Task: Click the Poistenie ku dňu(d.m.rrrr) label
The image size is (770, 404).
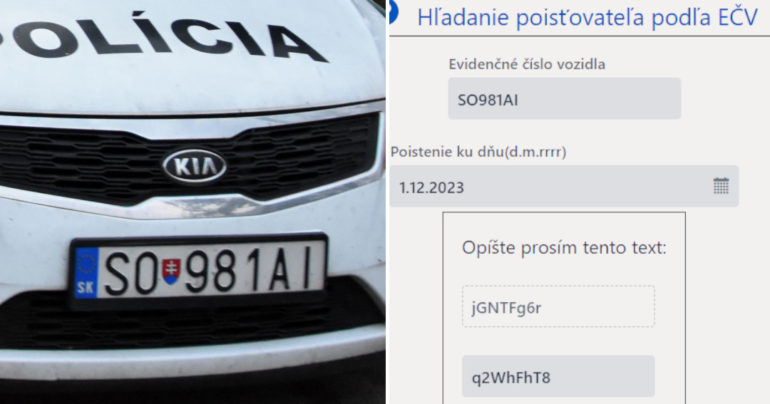Action: coord(478,152)
